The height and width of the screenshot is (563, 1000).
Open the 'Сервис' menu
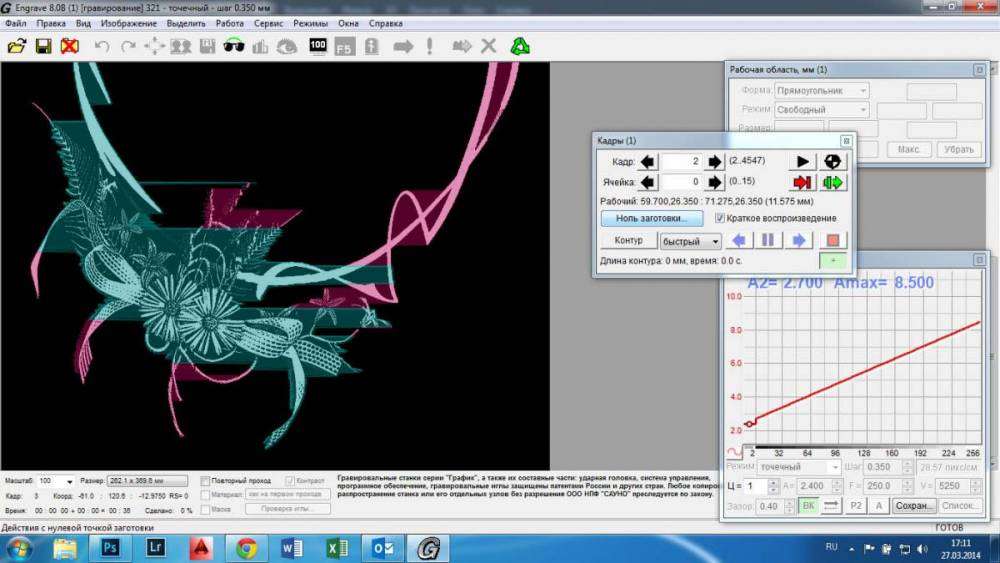(x=268, y=22)
